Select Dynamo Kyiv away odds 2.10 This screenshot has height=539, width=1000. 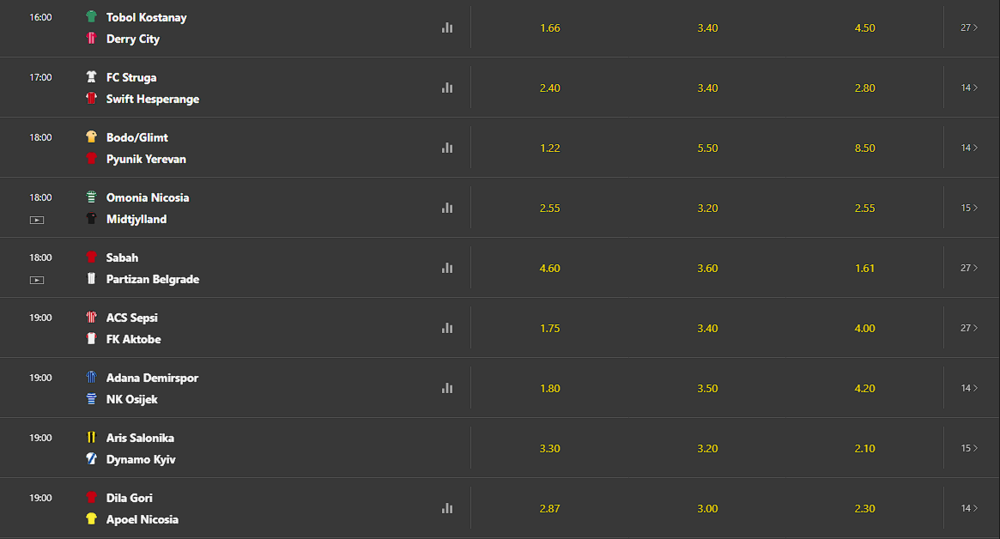tap(865, 448)
